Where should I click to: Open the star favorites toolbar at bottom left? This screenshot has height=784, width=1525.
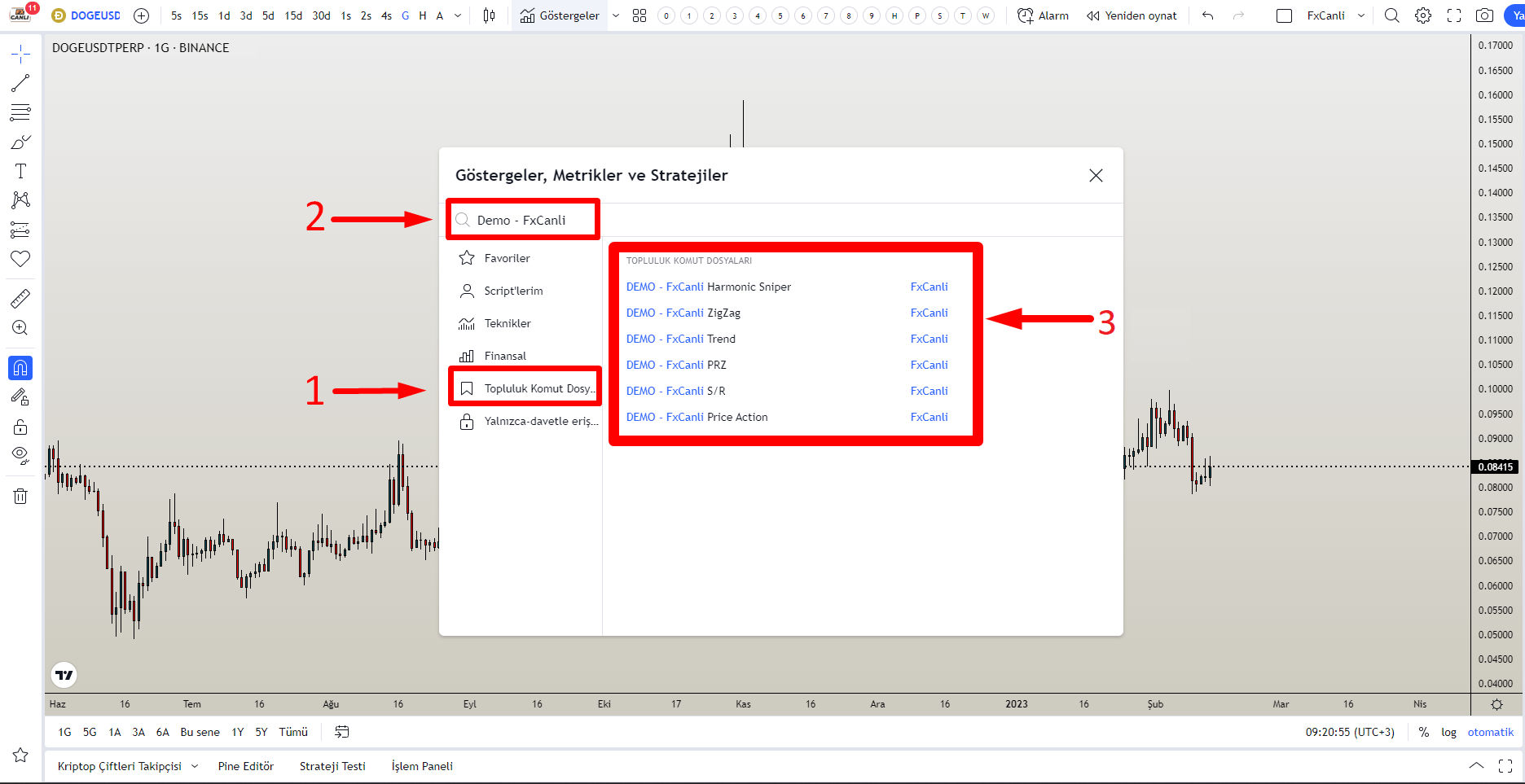click(20, 756)
